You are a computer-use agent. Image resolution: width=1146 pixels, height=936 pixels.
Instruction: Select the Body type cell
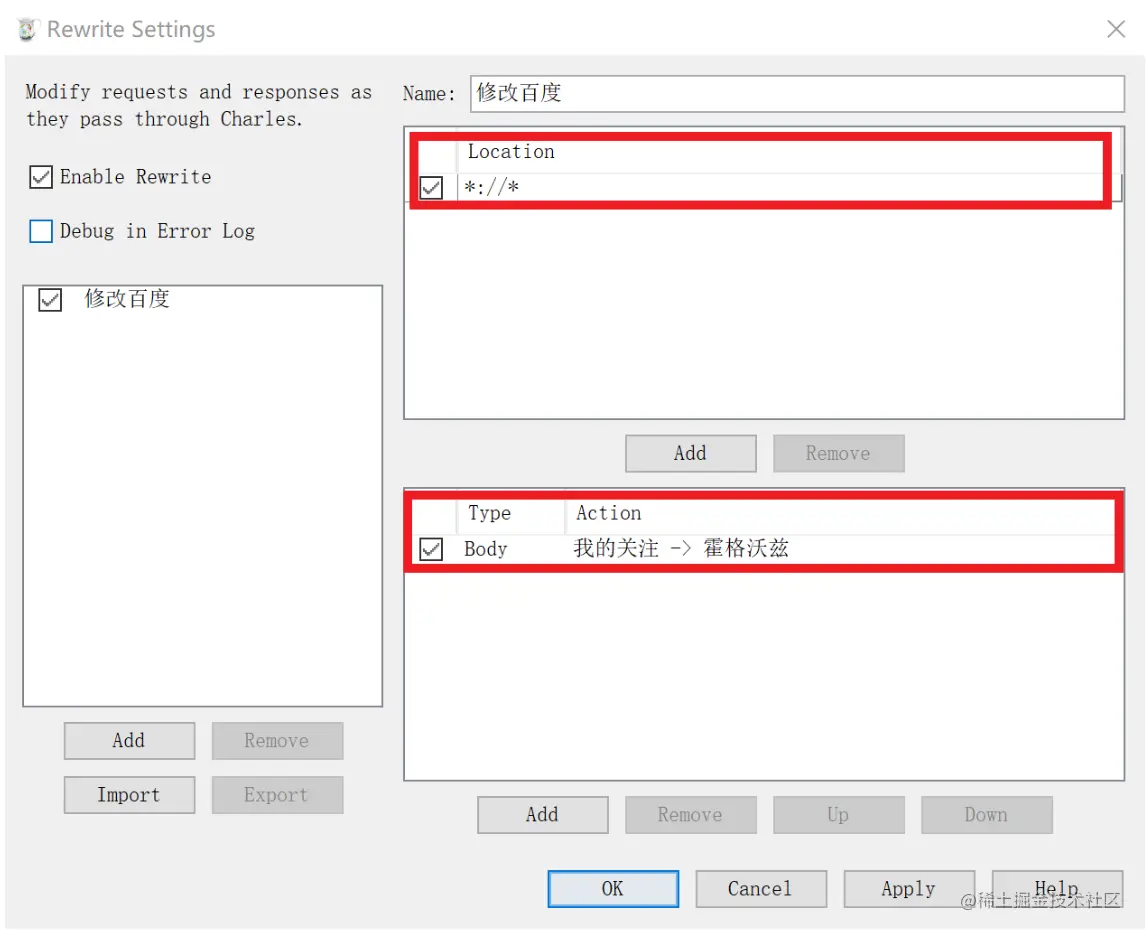point(485,549)
